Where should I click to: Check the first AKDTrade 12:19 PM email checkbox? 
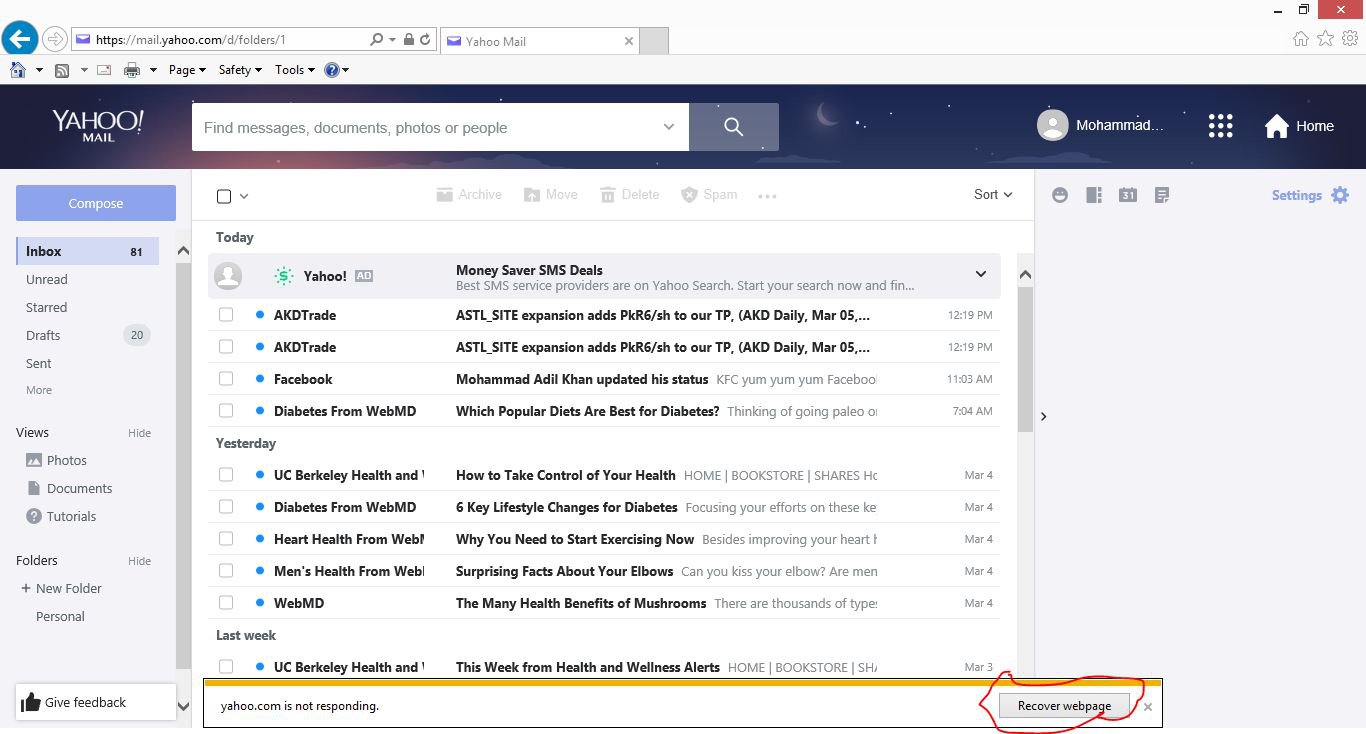(226, 315)
